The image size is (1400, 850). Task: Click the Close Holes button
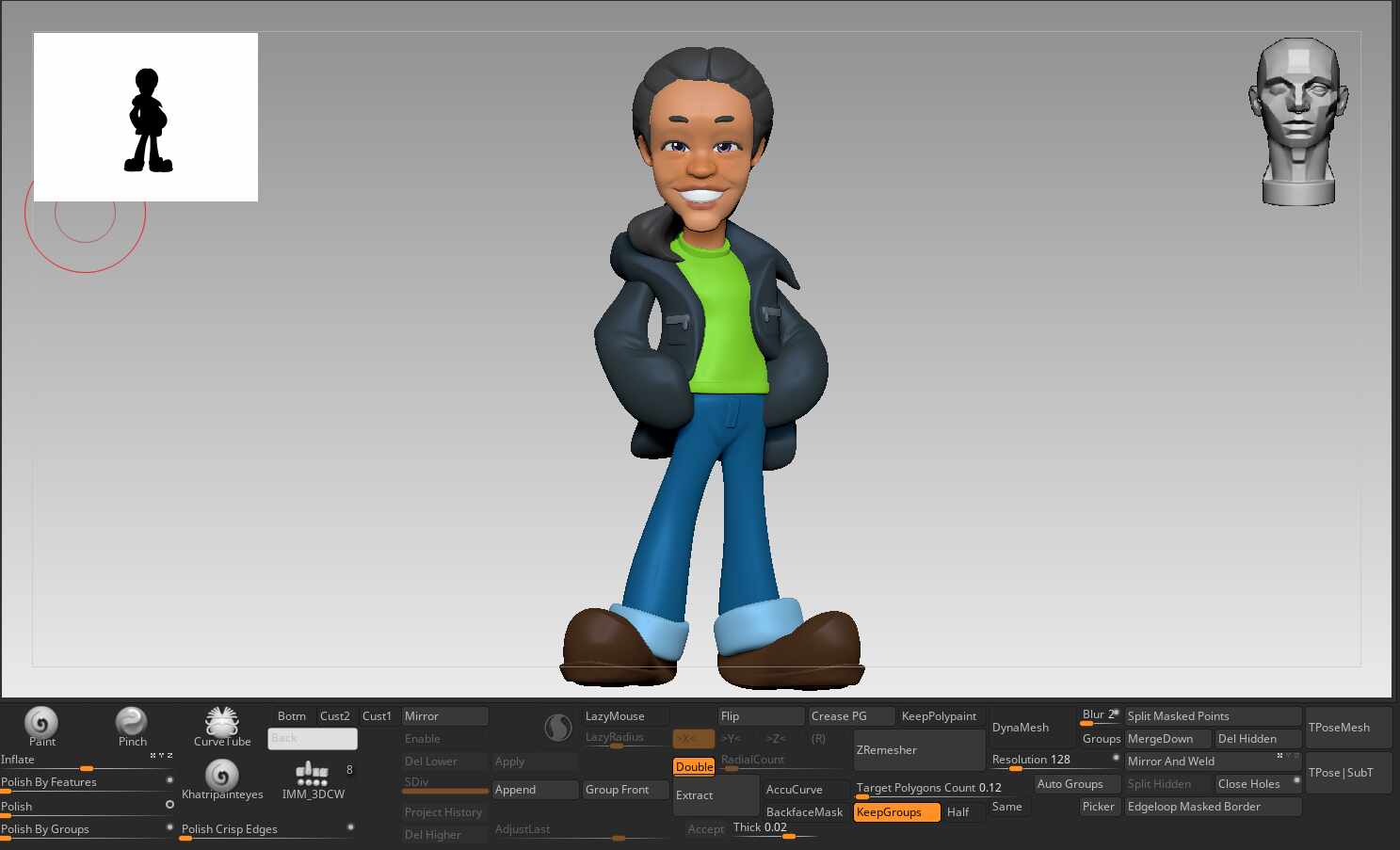(x=1258, y=784)
